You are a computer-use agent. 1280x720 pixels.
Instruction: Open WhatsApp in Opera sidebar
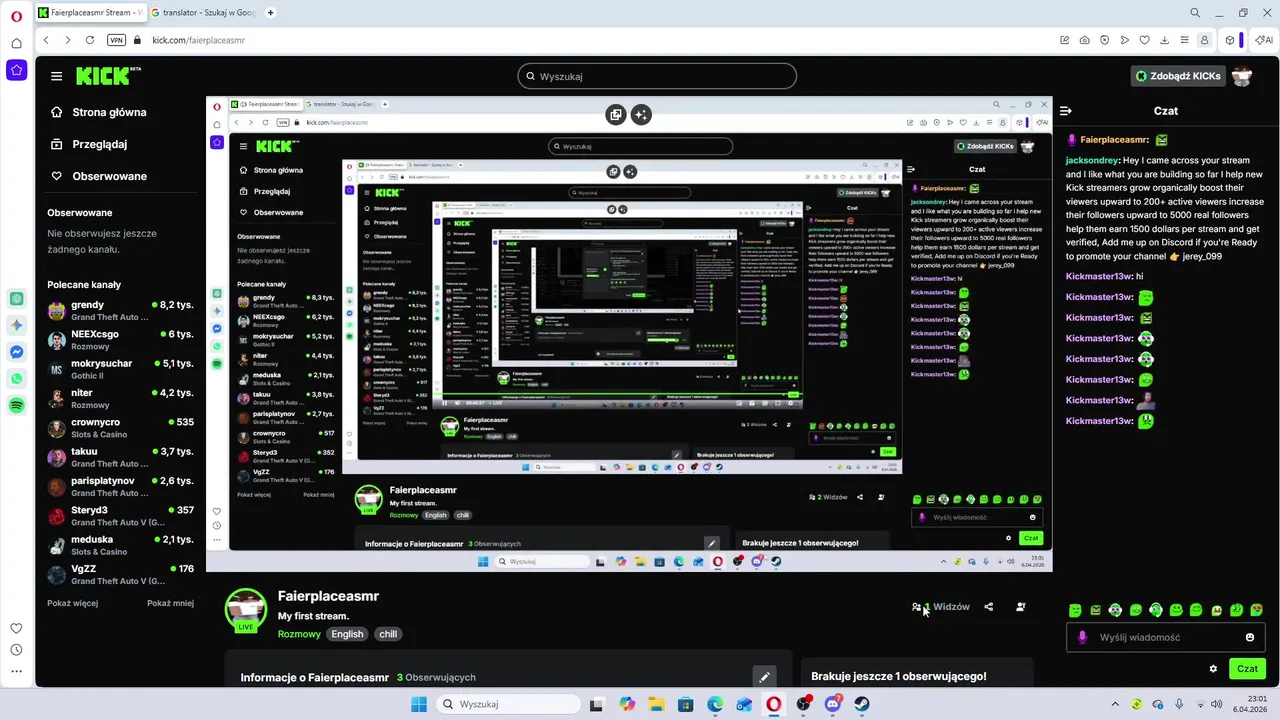tap(16, 379)
